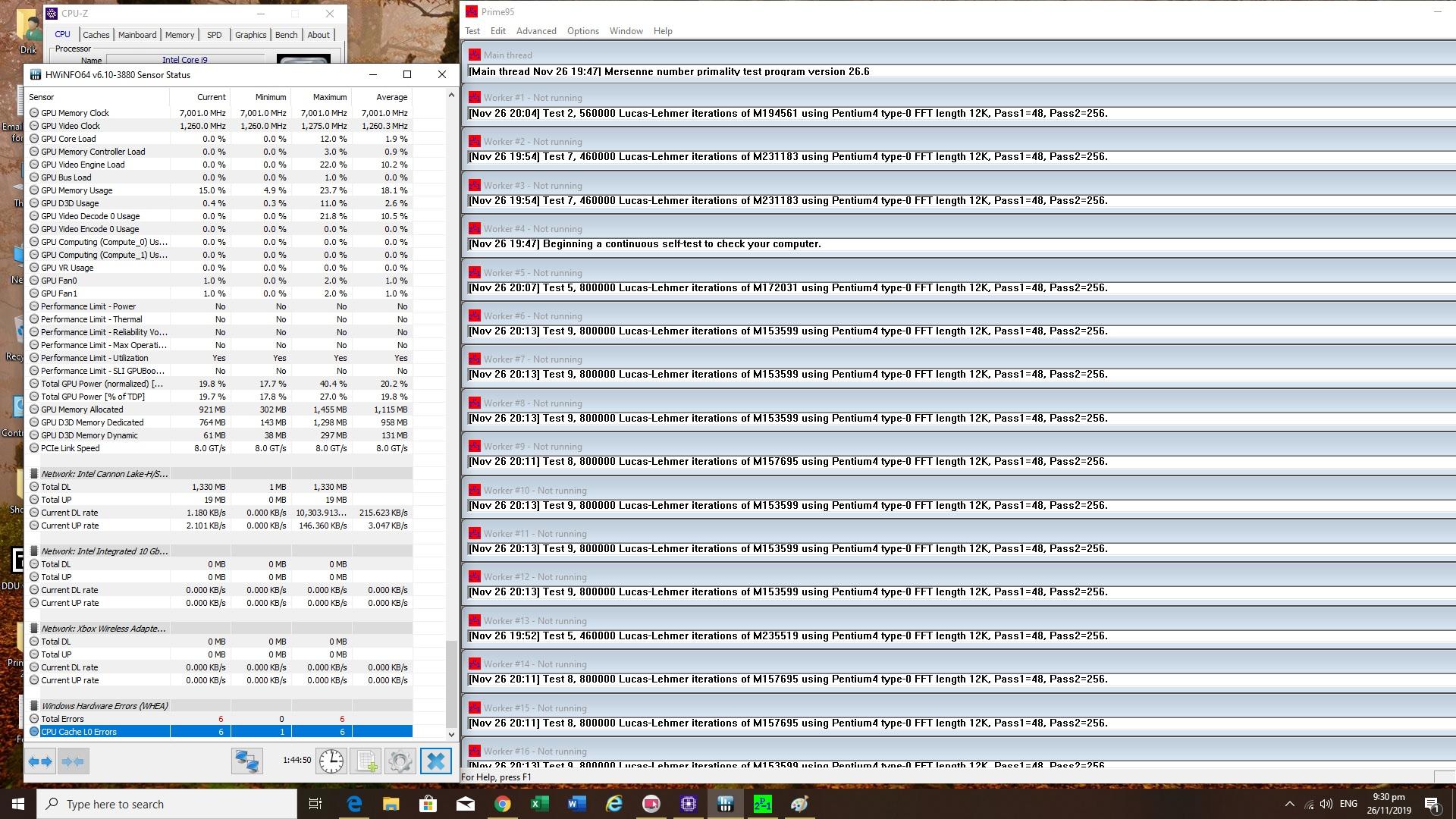Click the Network Intel Cannon Lake group icon
Screen dimensions: 1456x819
34,474
